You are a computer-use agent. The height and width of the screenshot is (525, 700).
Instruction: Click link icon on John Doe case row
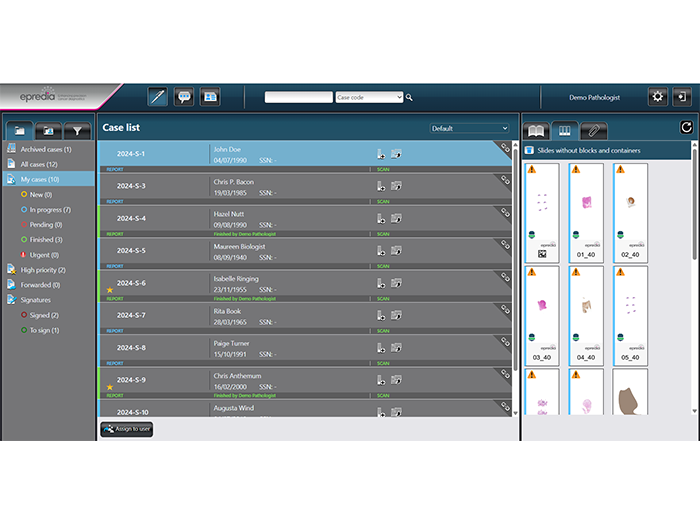click(505, 148)
